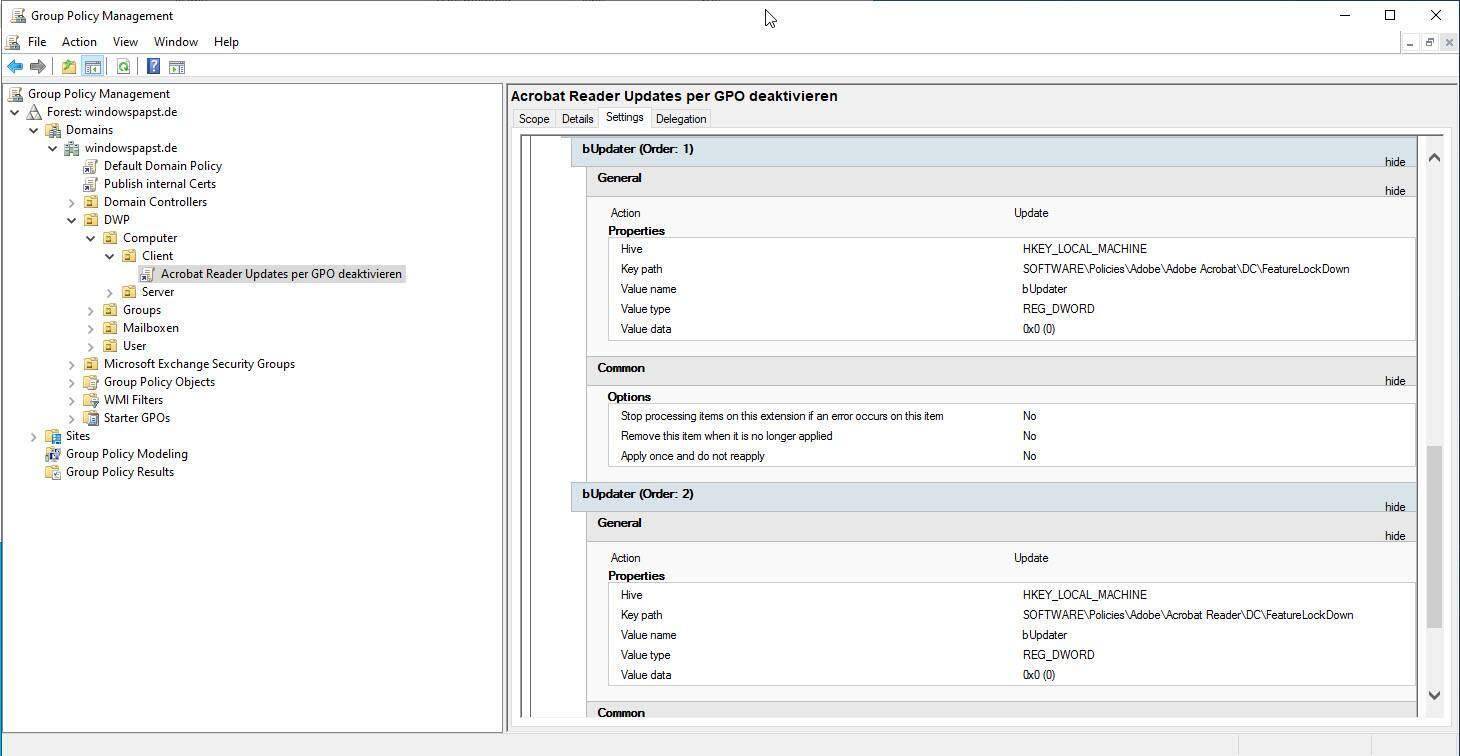Toggle the Show/Hide Console Tree icon
1460x756 pixels.
click(x=92, y=67)
